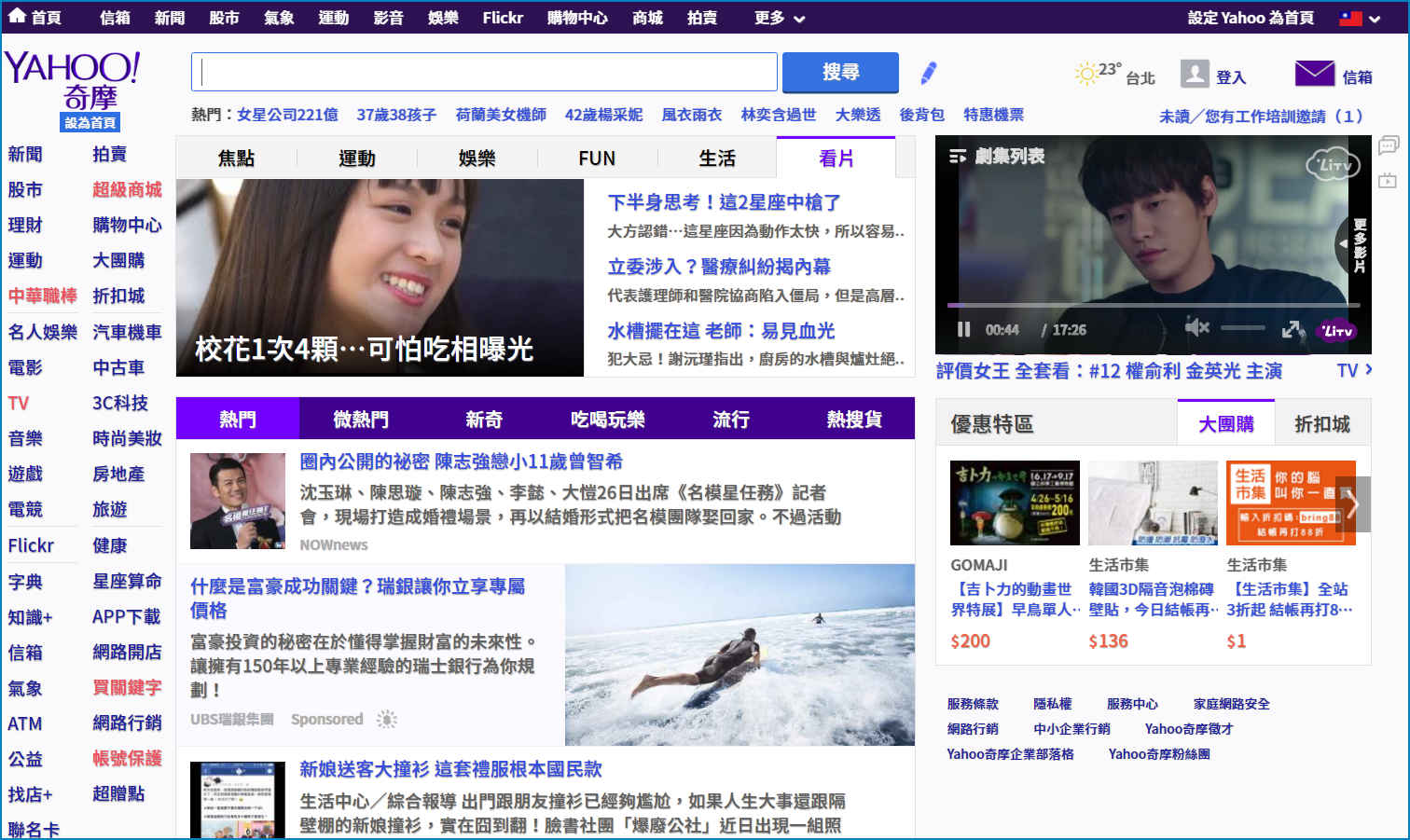Screen dimensions: 1410x840
Task: Pause the video player
Action: click(x=963, y=329)
